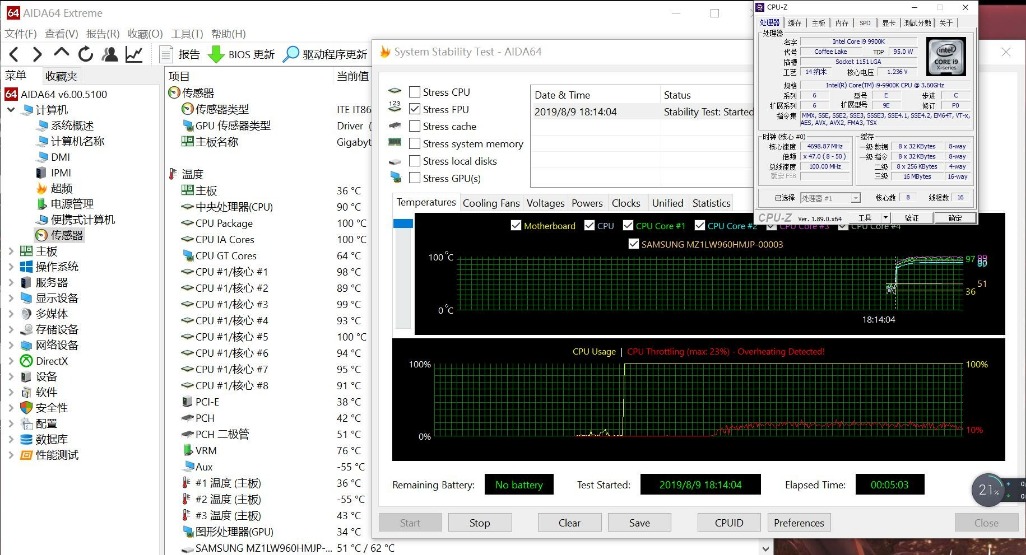The height and width of the screenshot is (555, 1026).
Task: Enable the Stress cache checkbox
Action: 414,126
